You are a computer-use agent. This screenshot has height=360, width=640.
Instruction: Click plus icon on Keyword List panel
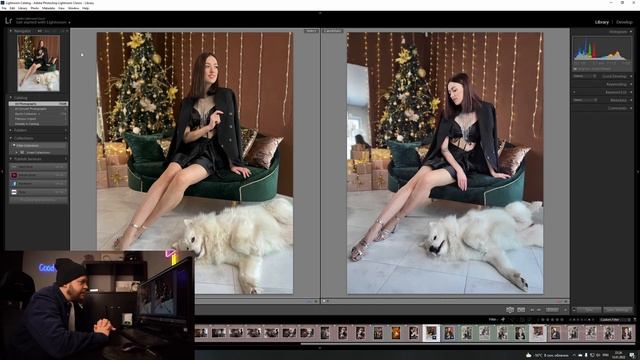[574, 92]
